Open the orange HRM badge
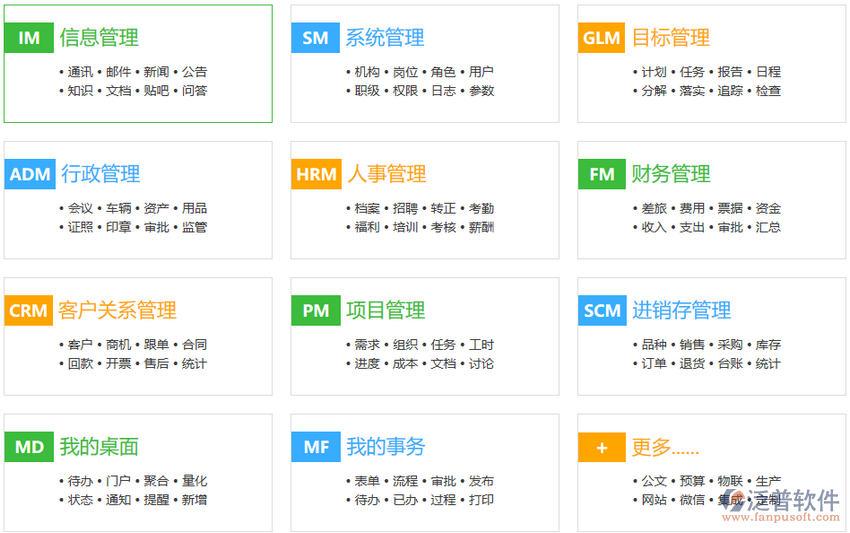The image size is (850, 533). [315, 175]
